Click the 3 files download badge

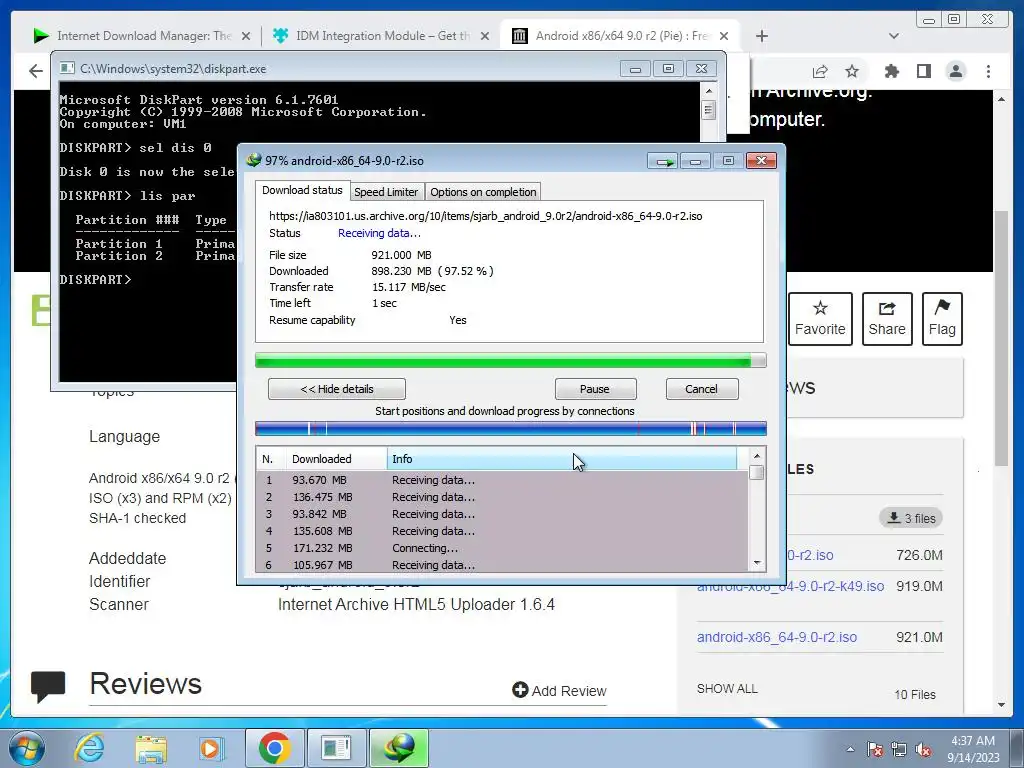tap(910, 519)
